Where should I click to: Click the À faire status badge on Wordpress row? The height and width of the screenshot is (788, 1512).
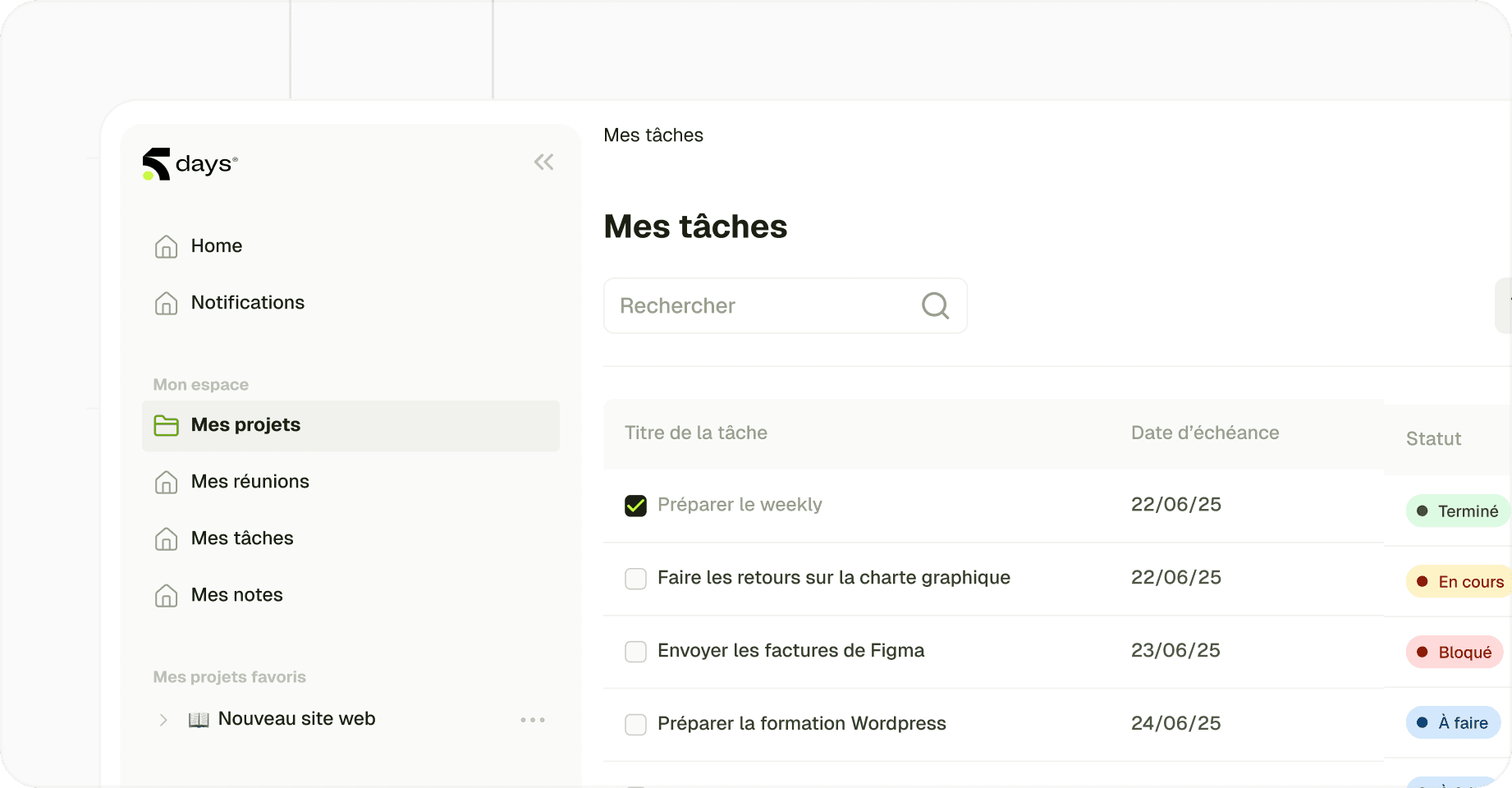tap(1453, 723)
